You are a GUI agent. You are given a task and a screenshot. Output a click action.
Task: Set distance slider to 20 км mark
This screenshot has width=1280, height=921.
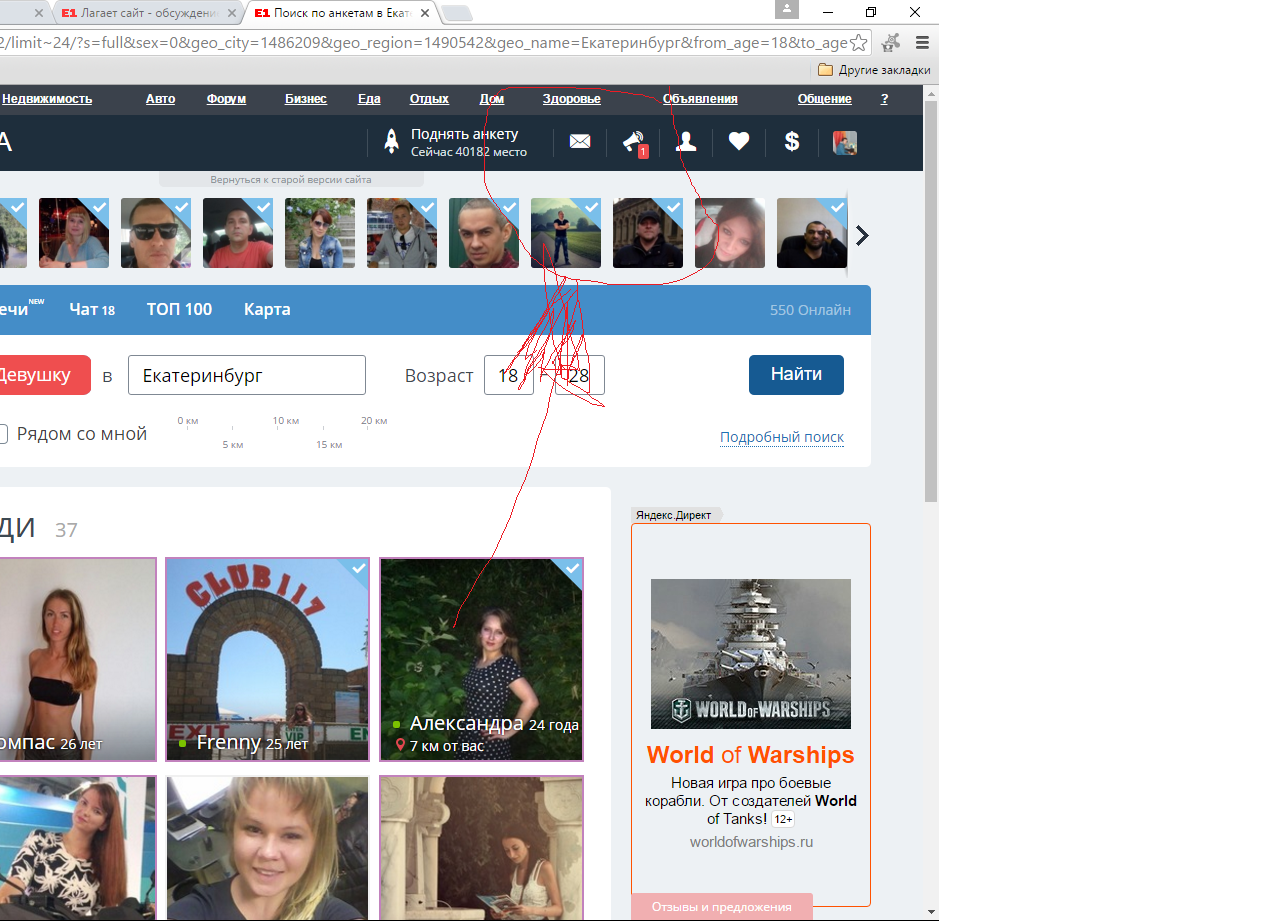(374, 421)
